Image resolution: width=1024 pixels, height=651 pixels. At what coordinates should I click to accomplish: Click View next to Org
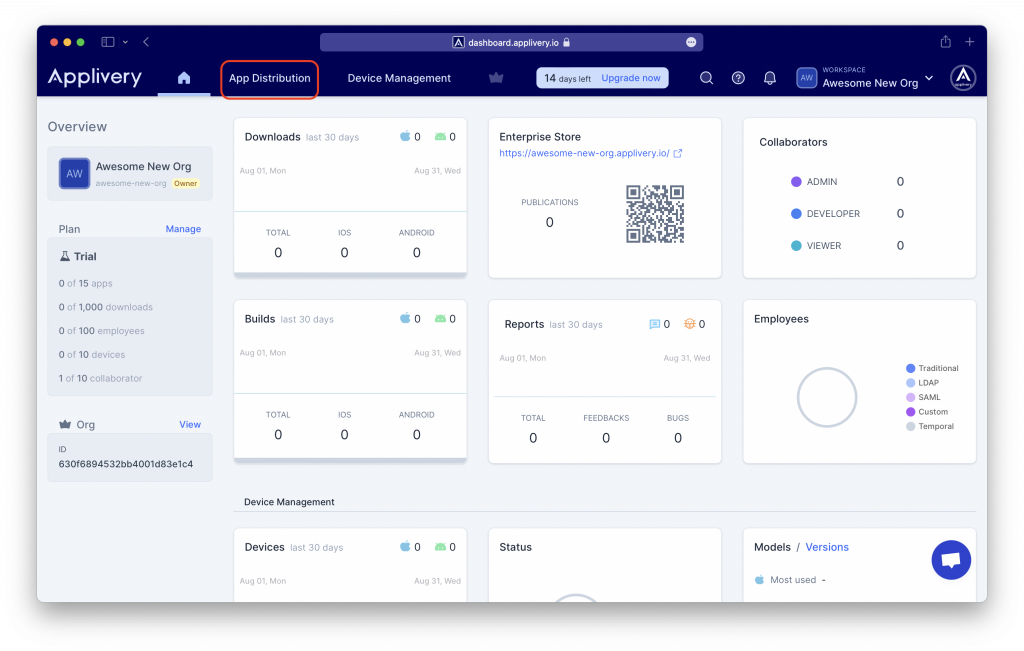[190, 424]
